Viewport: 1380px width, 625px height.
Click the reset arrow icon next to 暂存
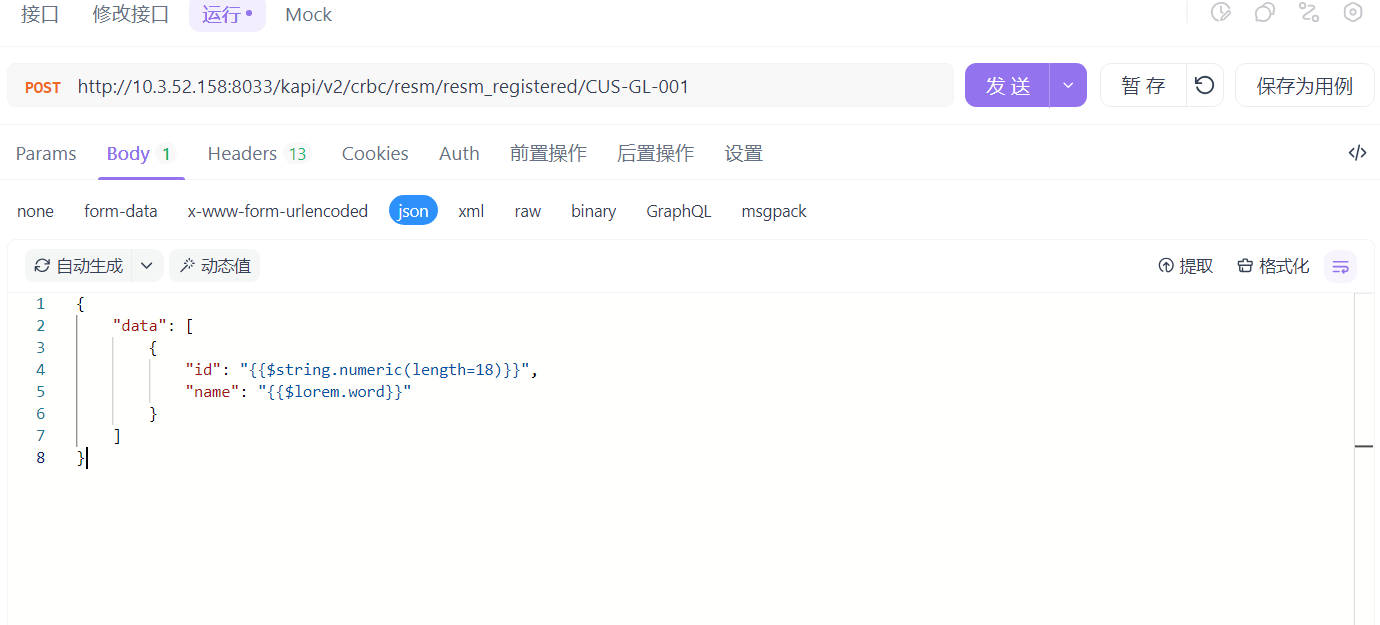(x=1205, y=86)
